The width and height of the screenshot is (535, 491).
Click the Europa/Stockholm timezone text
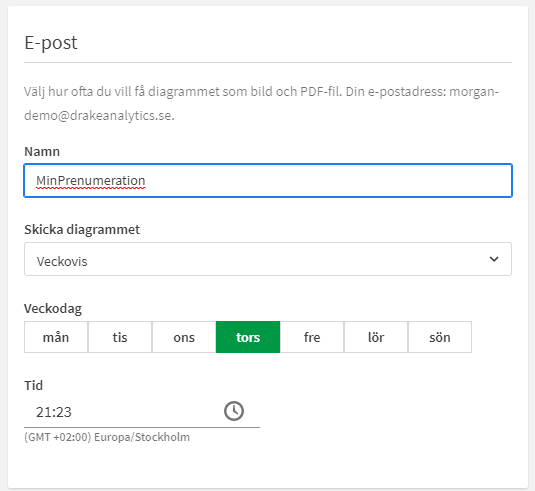pyautogui.click(x=142, y=437)
